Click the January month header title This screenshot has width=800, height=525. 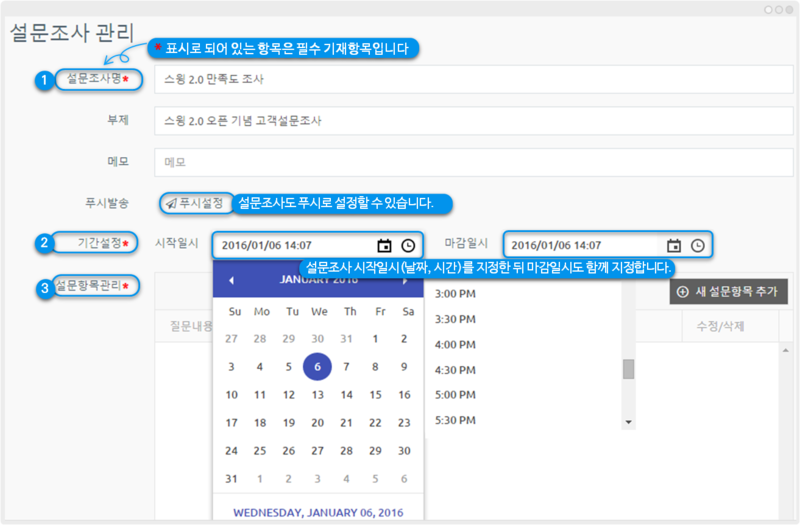(x=318, y=282)
